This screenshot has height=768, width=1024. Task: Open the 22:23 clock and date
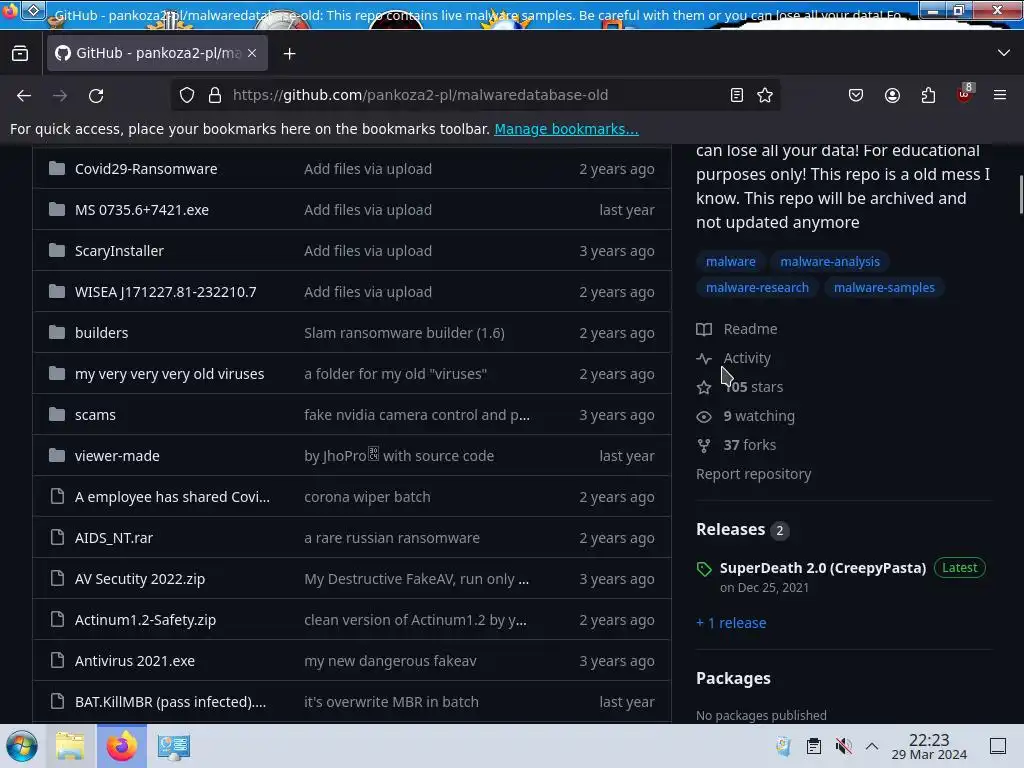(929, 746)
